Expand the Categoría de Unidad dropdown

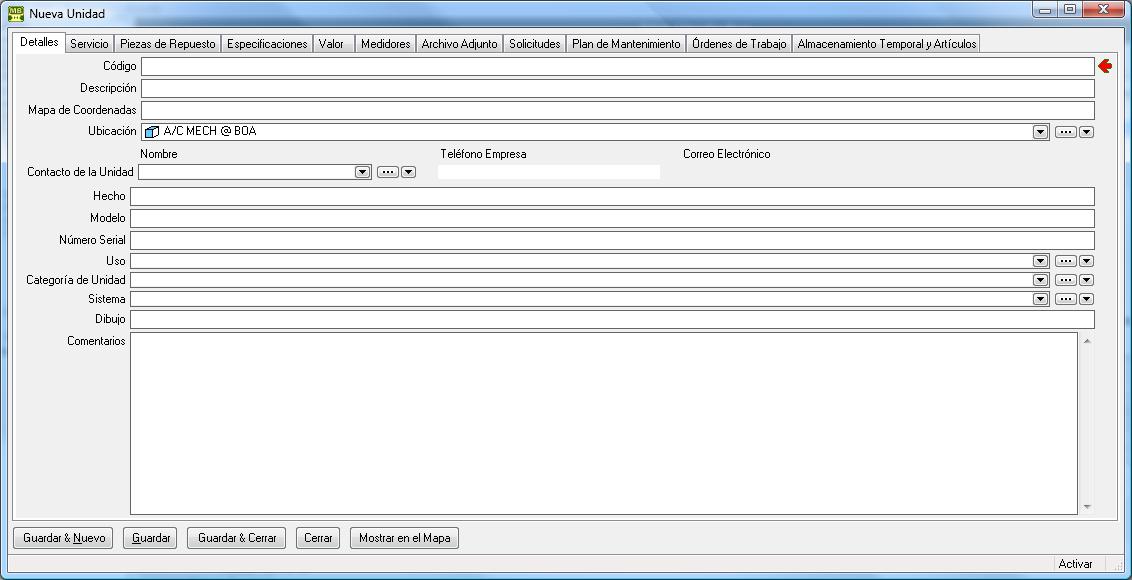1040,280
